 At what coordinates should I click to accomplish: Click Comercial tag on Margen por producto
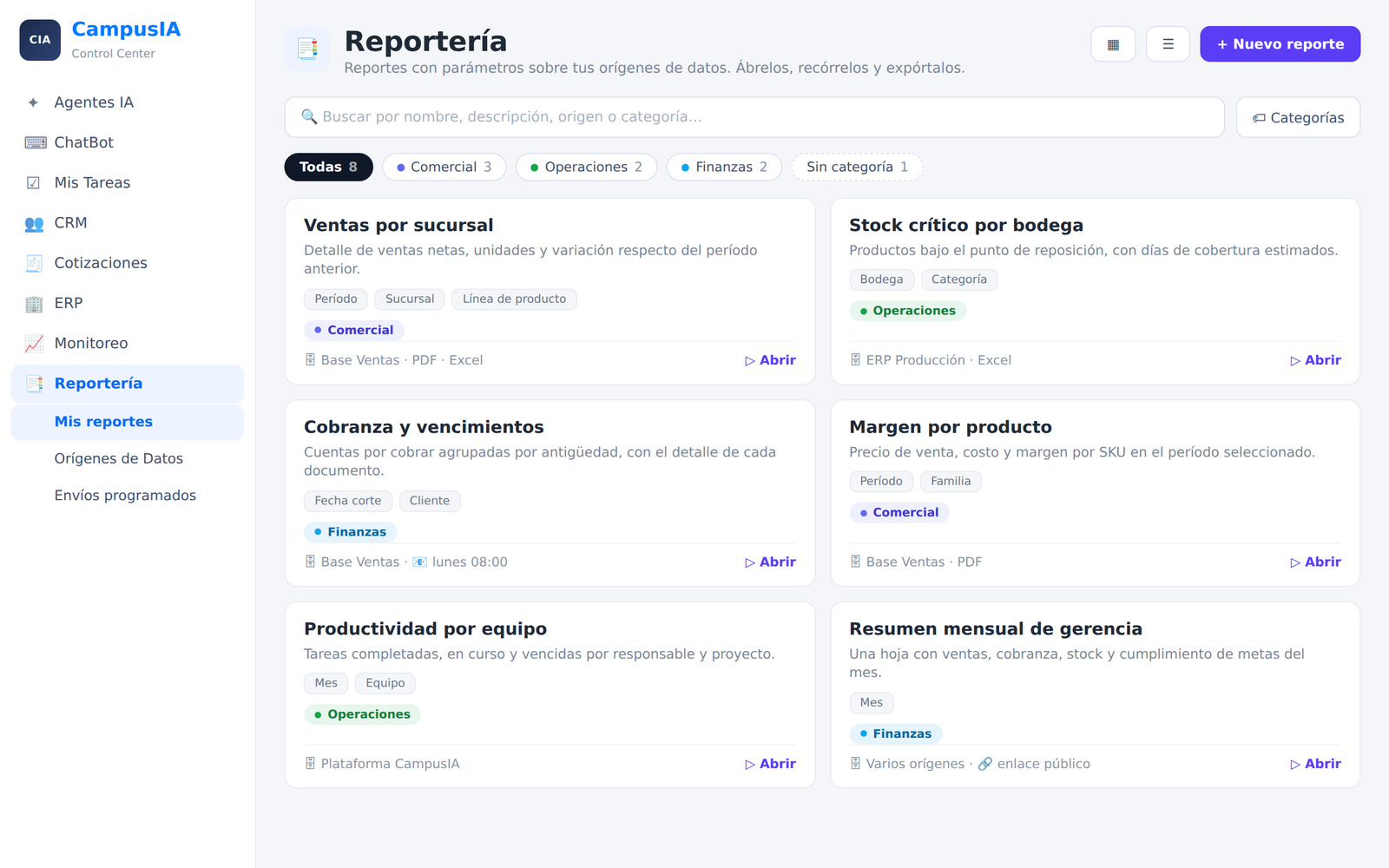pos(899,513)
